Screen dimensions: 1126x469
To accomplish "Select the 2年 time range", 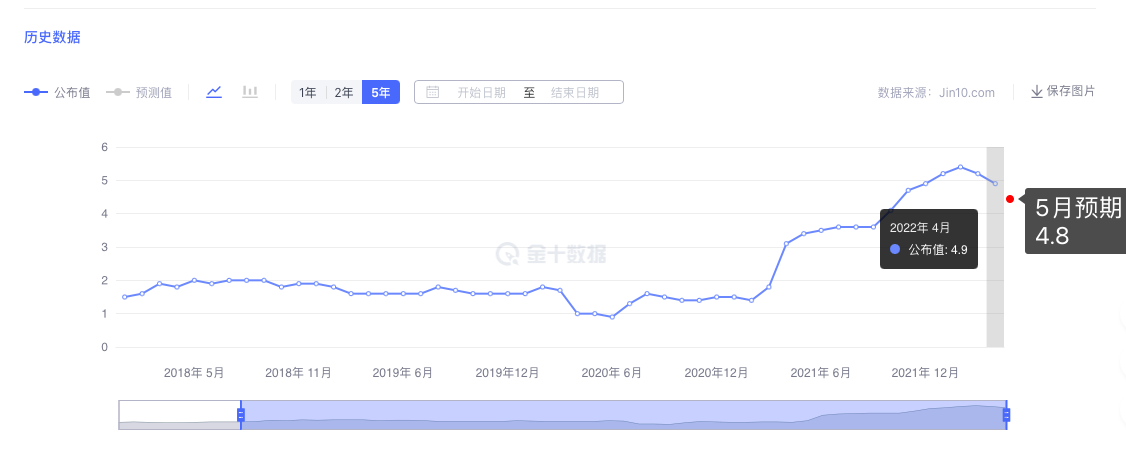I will (x=344, y=92).
